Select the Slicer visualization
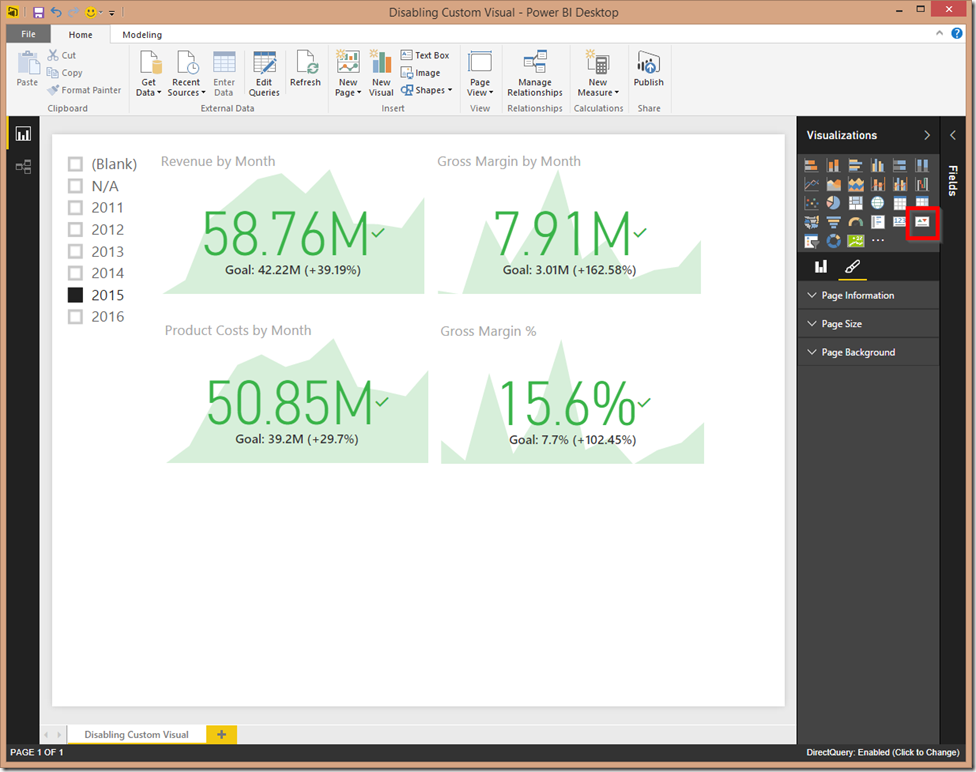This screenshot has width=976, height=772. 811,241
